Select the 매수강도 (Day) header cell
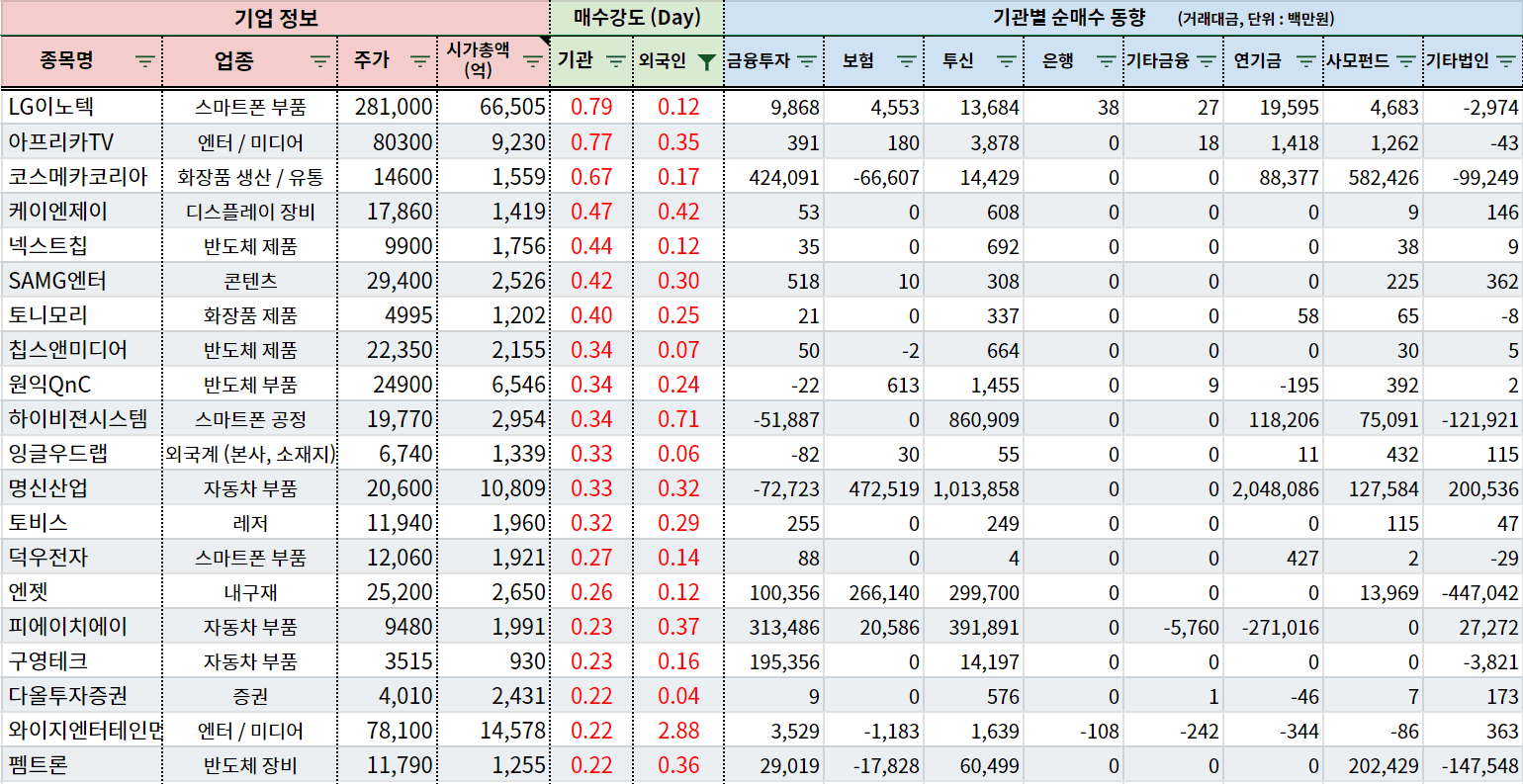The image size is (1523, 784). (637, 18)
